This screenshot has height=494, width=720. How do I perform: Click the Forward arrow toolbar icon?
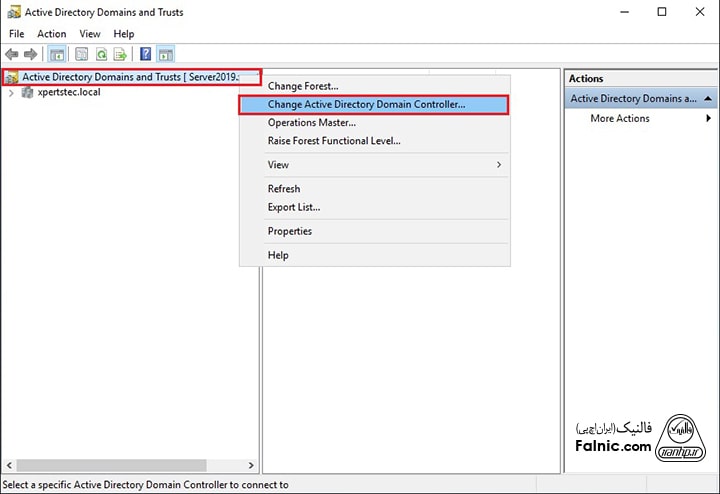(30, 54)
